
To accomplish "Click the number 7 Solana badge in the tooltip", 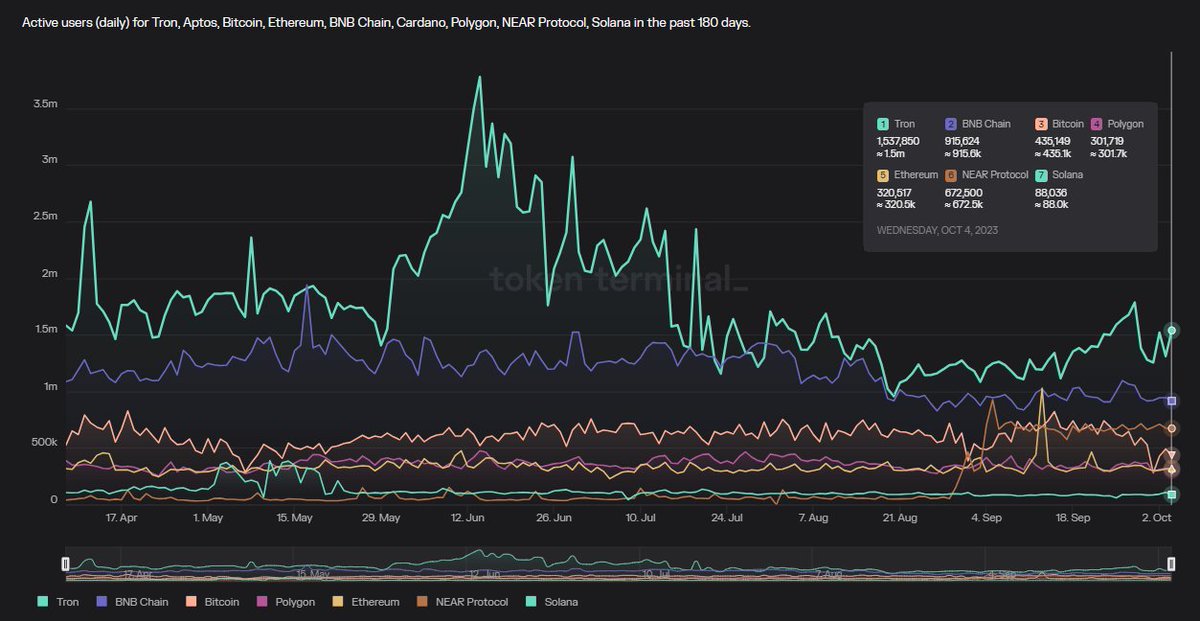I will coord(1041,175).
